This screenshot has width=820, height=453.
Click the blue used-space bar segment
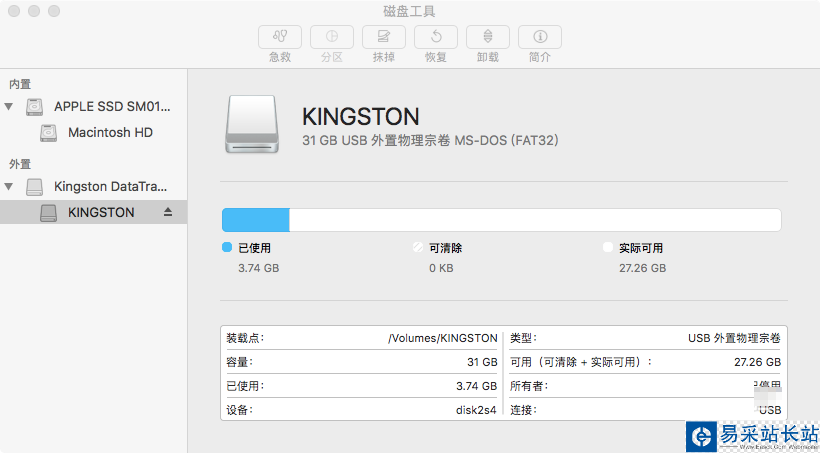[256, 220]
